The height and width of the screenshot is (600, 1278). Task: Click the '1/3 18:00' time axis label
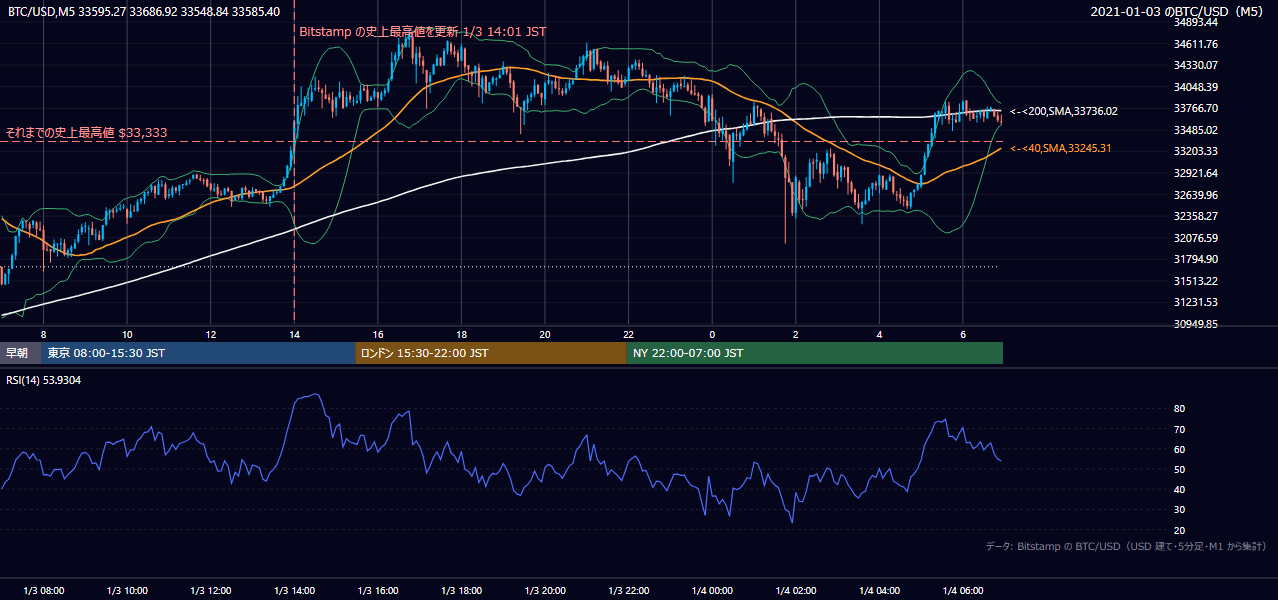(x=461, y=590)
